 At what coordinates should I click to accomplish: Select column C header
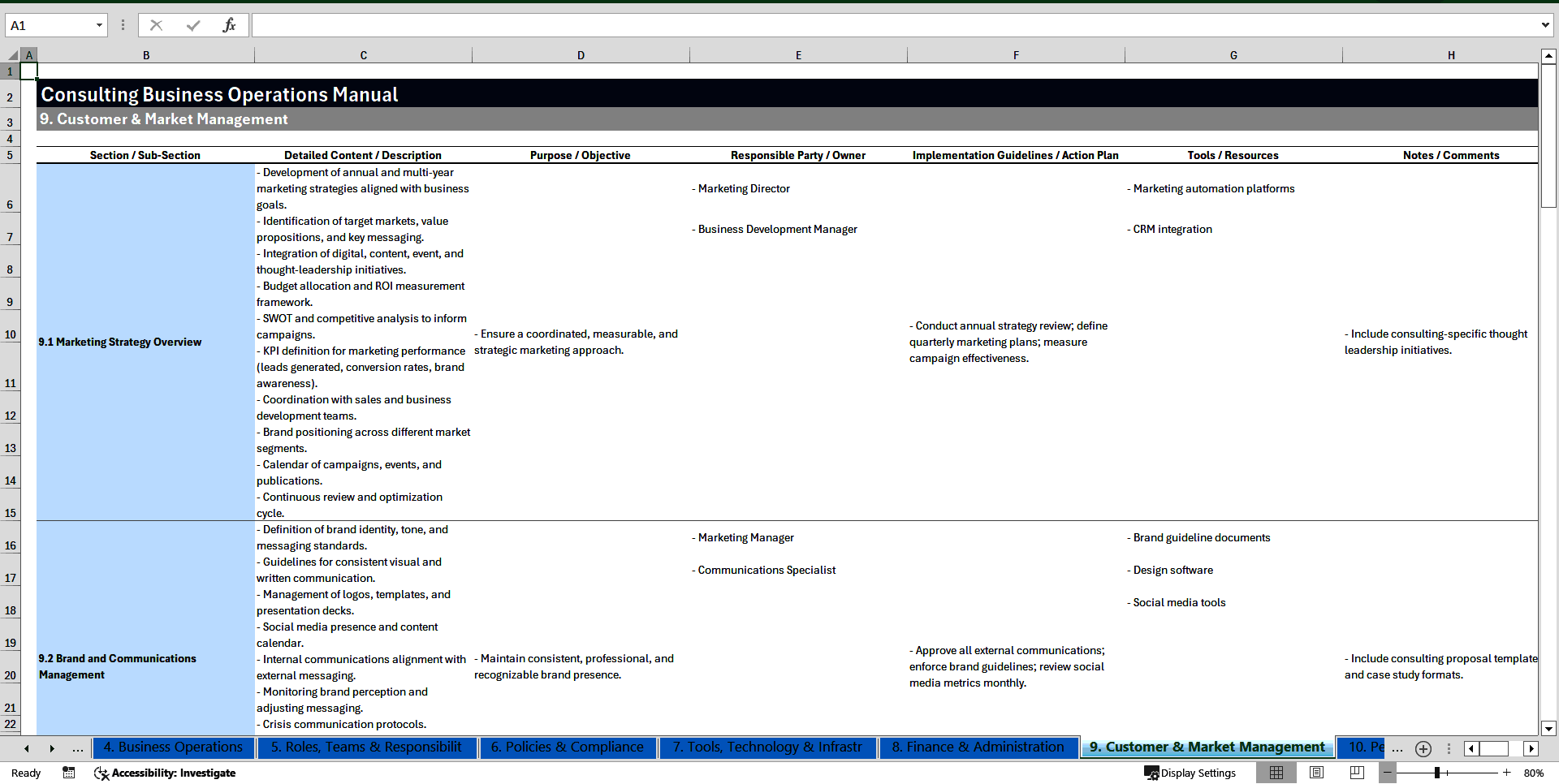(363, 54)
